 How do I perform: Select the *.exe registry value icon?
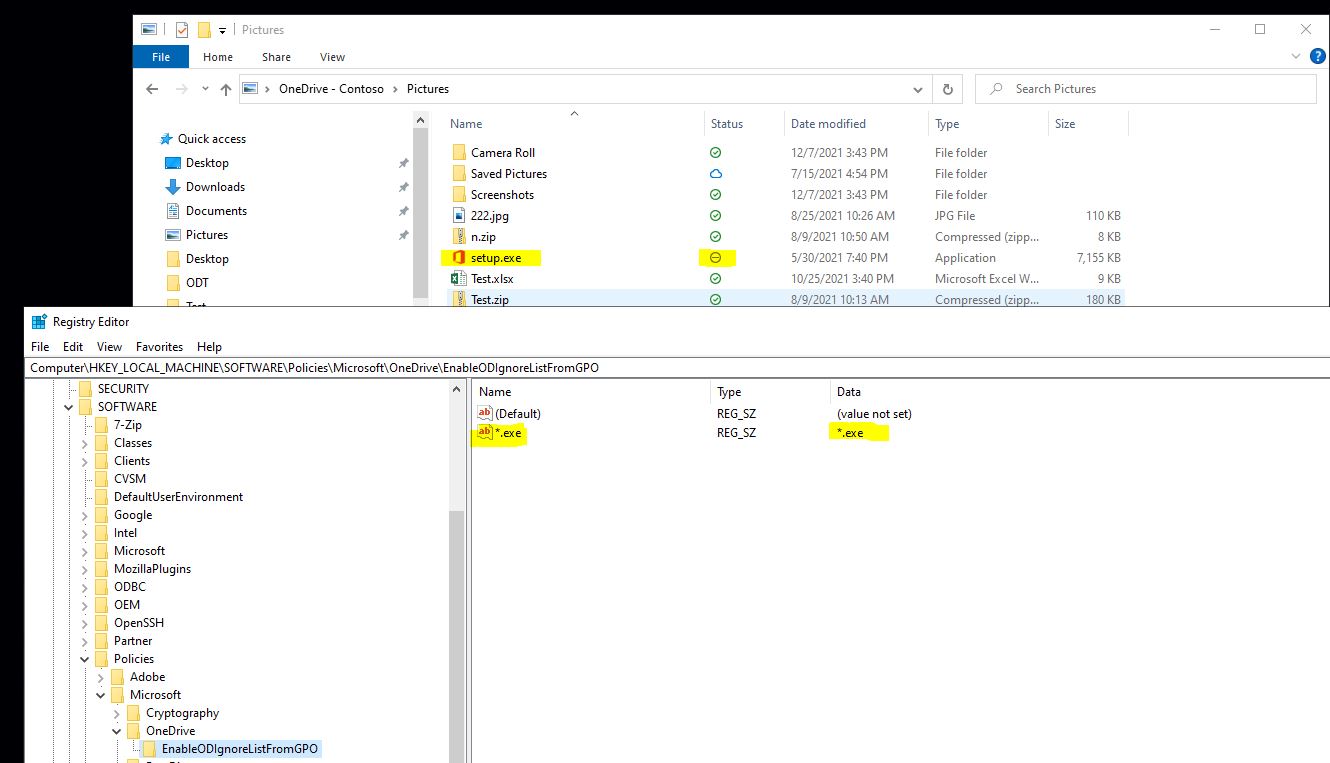[486, 433]
